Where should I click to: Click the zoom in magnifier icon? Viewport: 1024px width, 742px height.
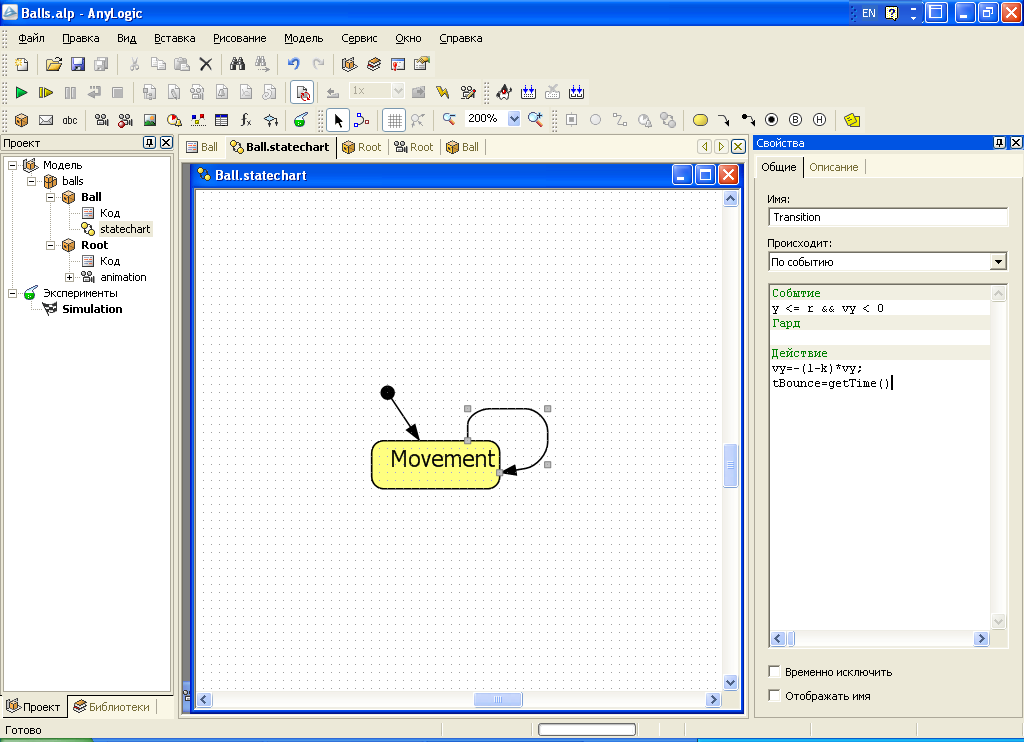536,120
